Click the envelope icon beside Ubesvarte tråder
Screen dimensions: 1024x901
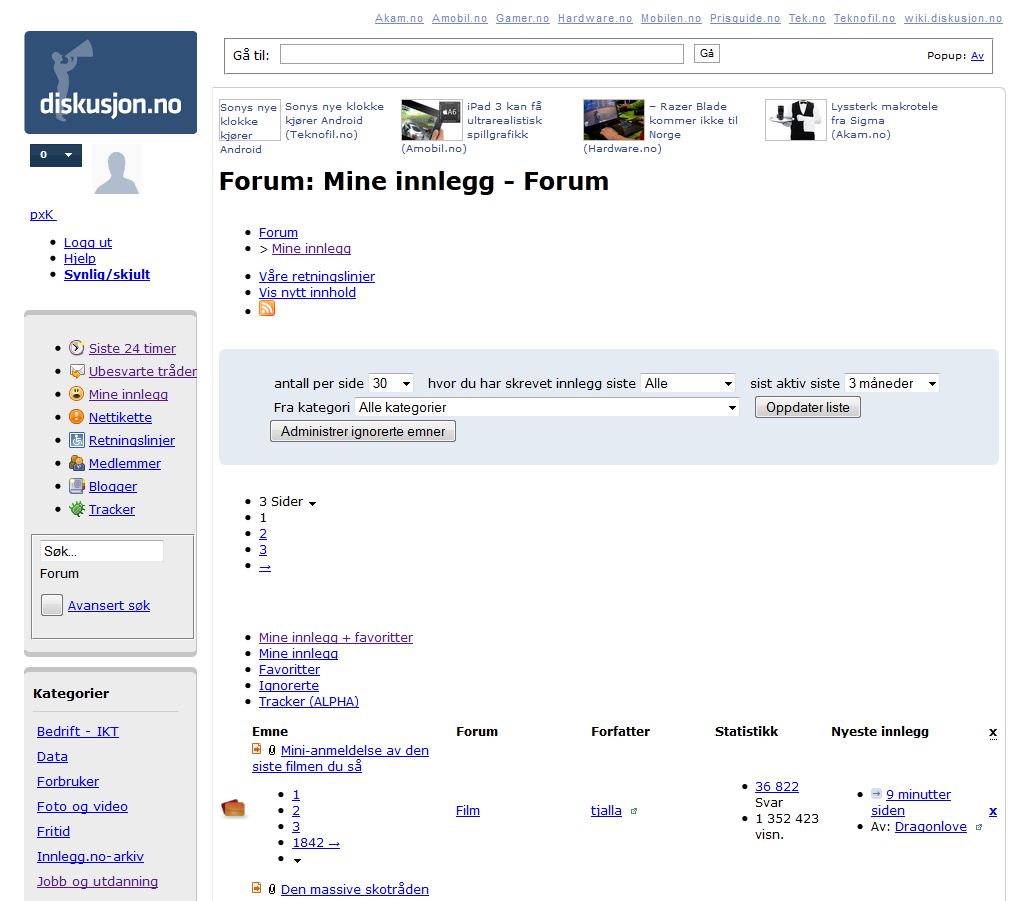(76, 371)
